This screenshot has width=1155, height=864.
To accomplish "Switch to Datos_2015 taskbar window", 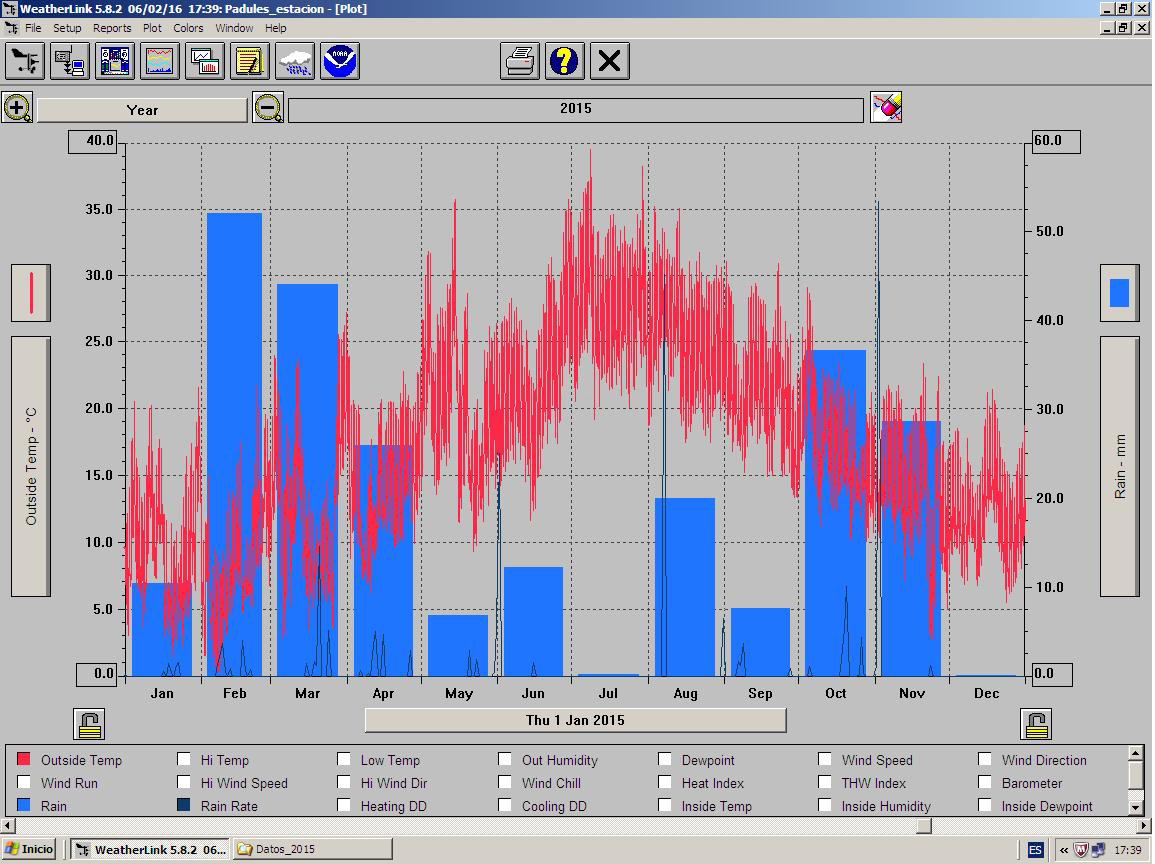I will 312,849.
